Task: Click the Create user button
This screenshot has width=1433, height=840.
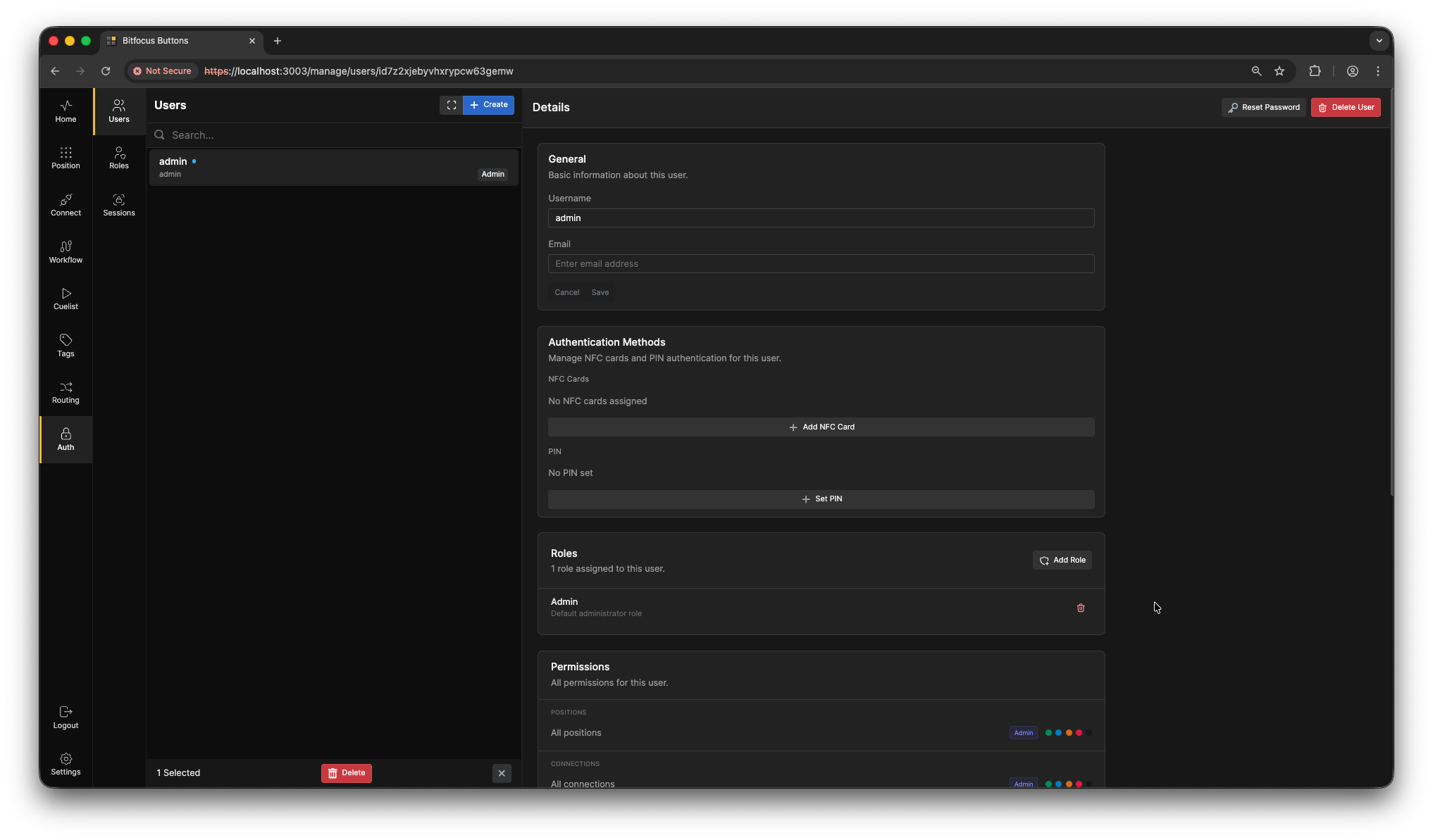Action: pyautogui.click(x=489, y=105)
